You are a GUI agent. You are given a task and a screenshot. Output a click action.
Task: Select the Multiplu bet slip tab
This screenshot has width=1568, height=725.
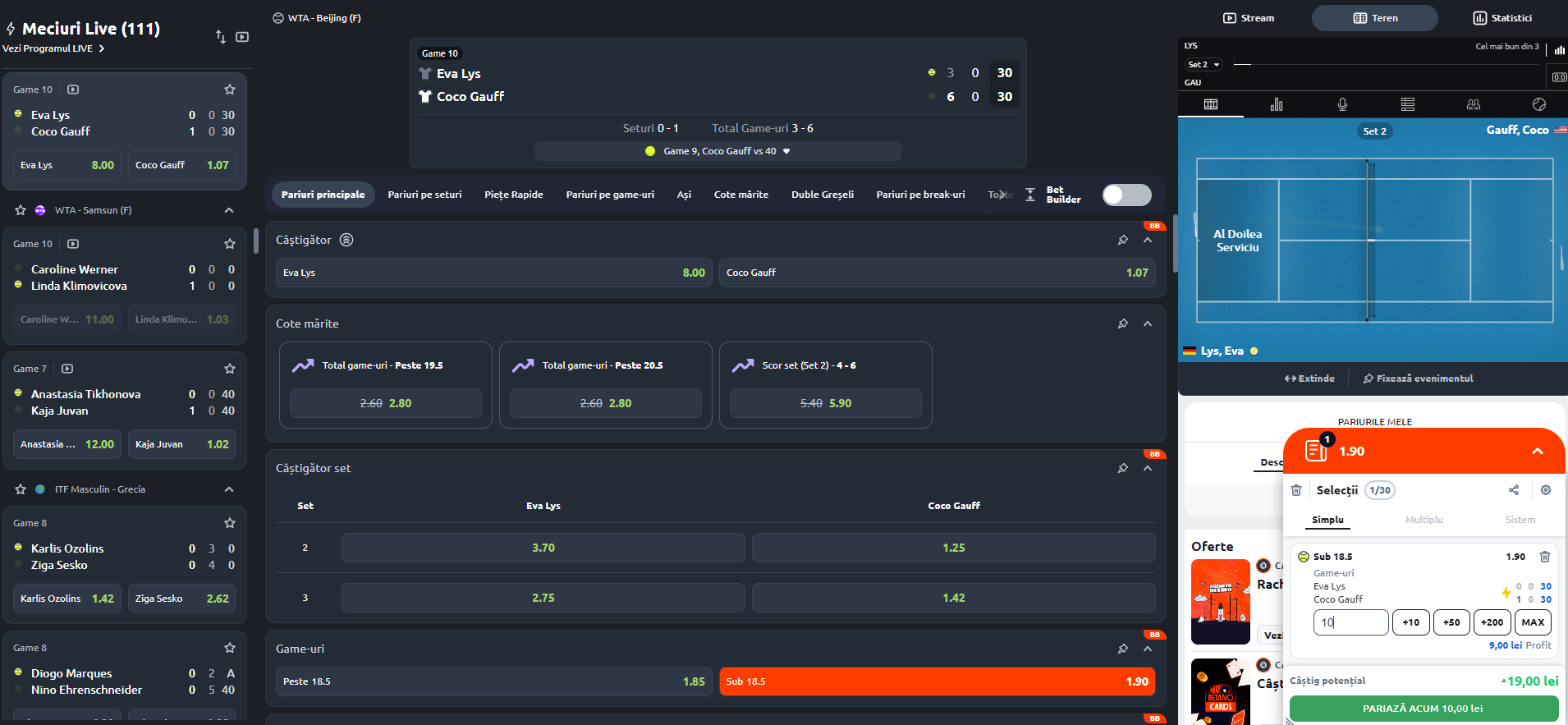[x=1424, y=520]
